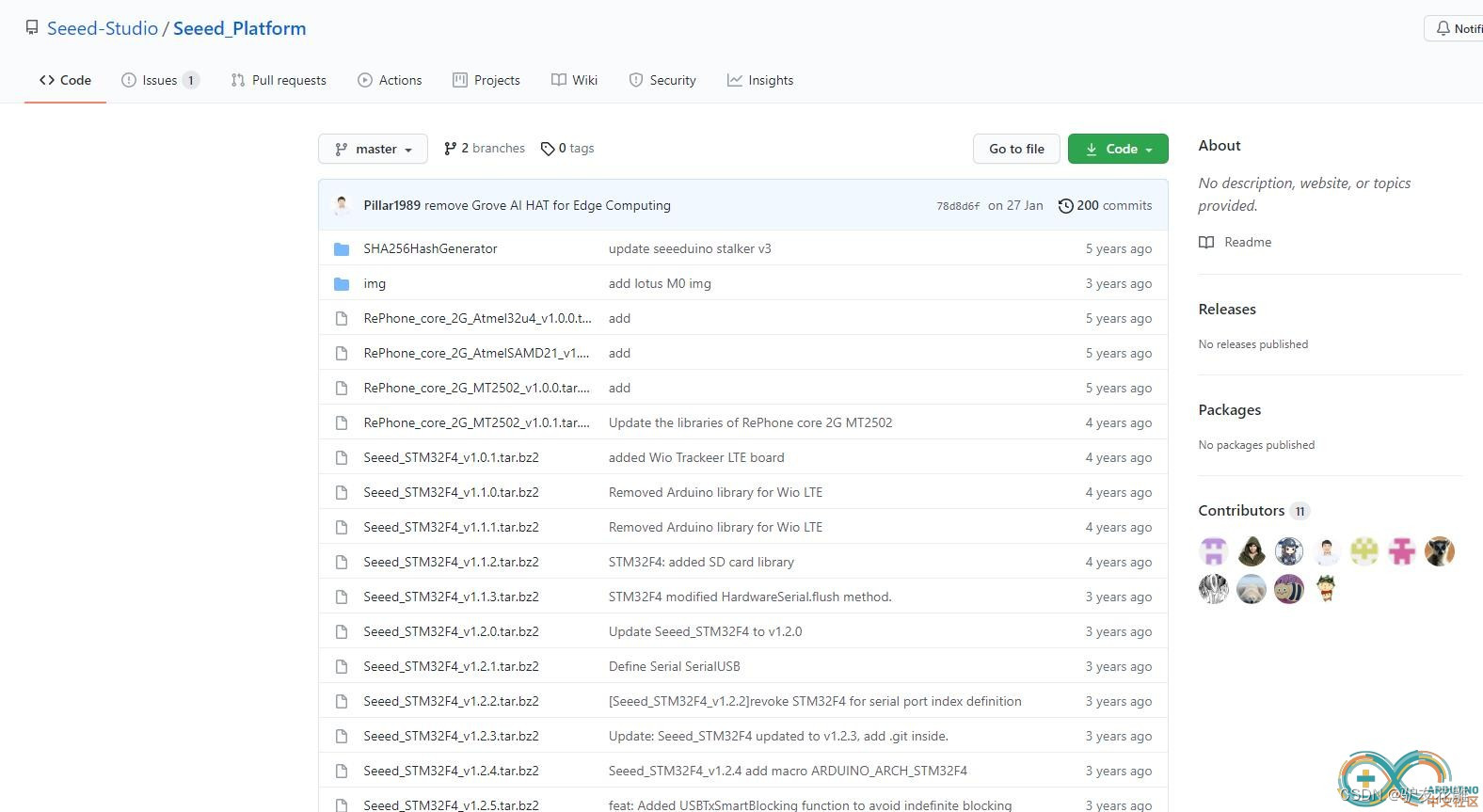This screenshot has height=812, width=1483.
Task: Click the Notifications bell button
Action: (x=1455, y=28)
